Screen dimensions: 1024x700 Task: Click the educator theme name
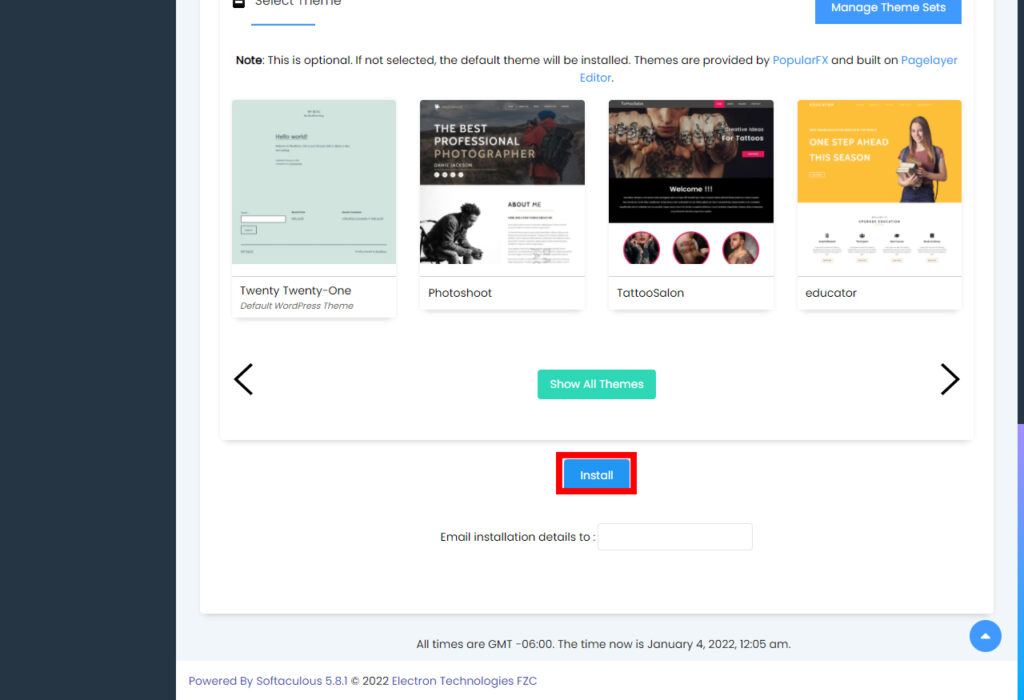tap(831, 293)
